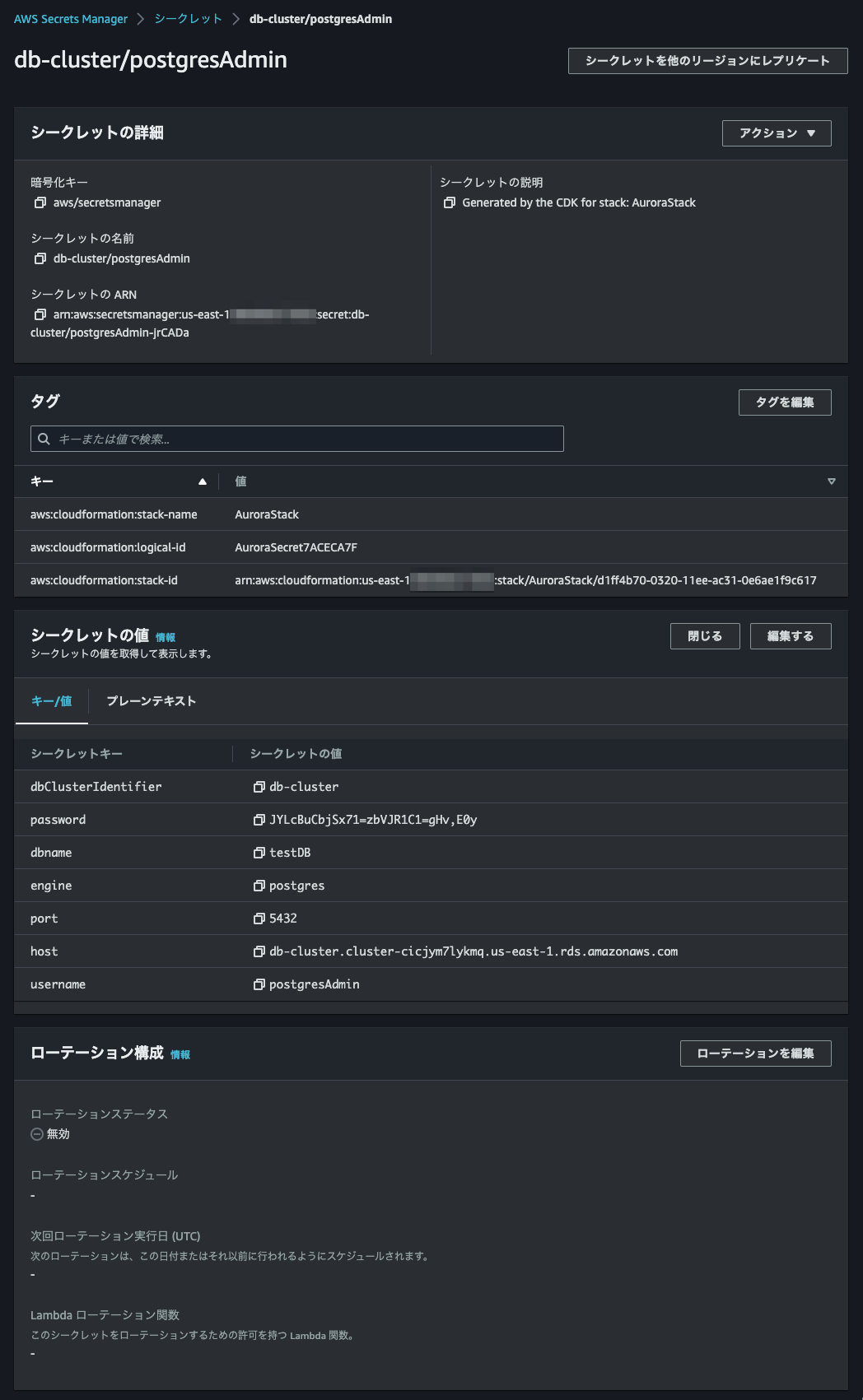Copy the username postgresAdmin
The width and height of the screenshot is (863, 1400).
258,984
